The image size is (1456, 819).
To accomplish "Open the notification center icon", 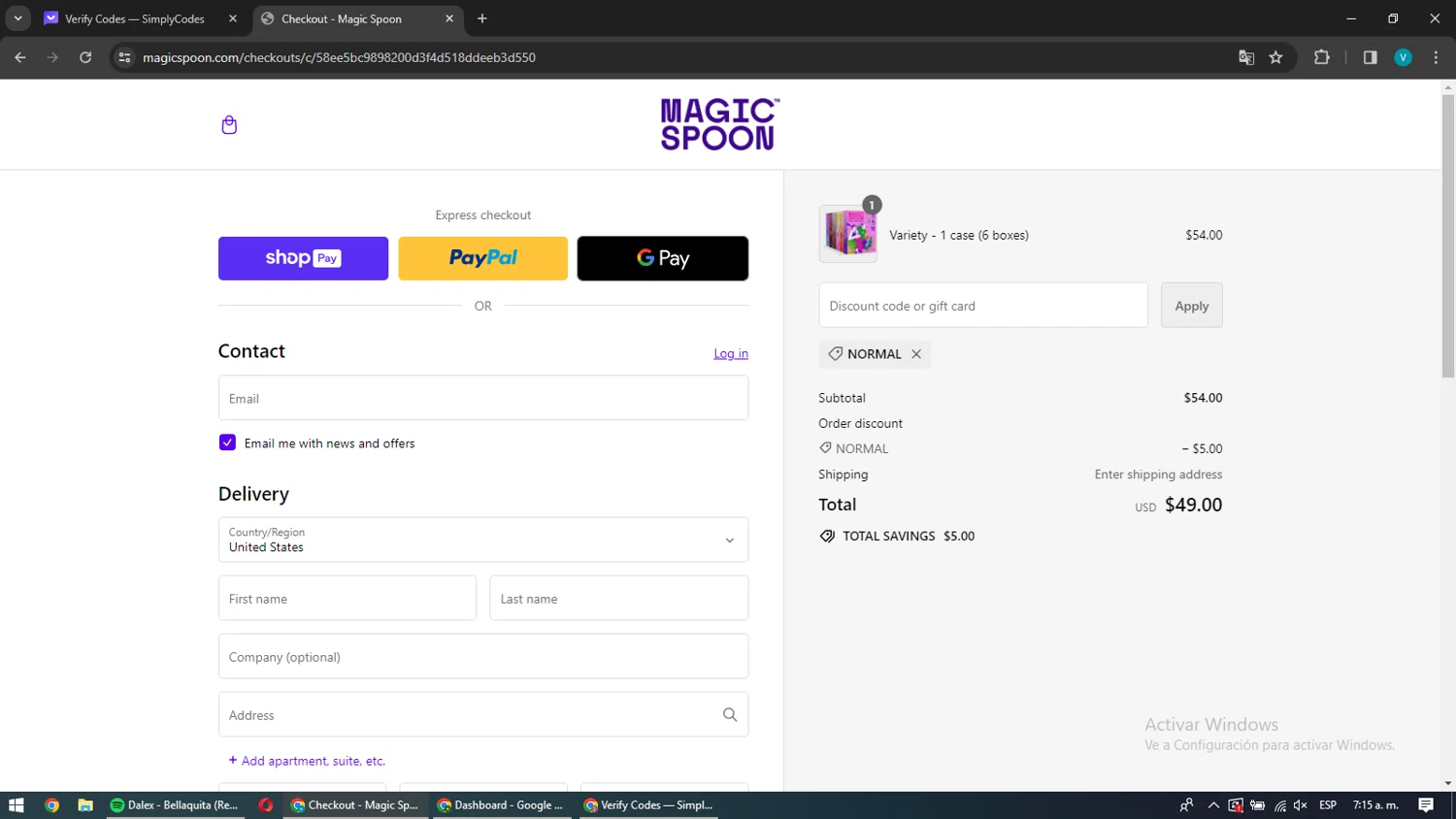I will click(x=1426, y=805).
